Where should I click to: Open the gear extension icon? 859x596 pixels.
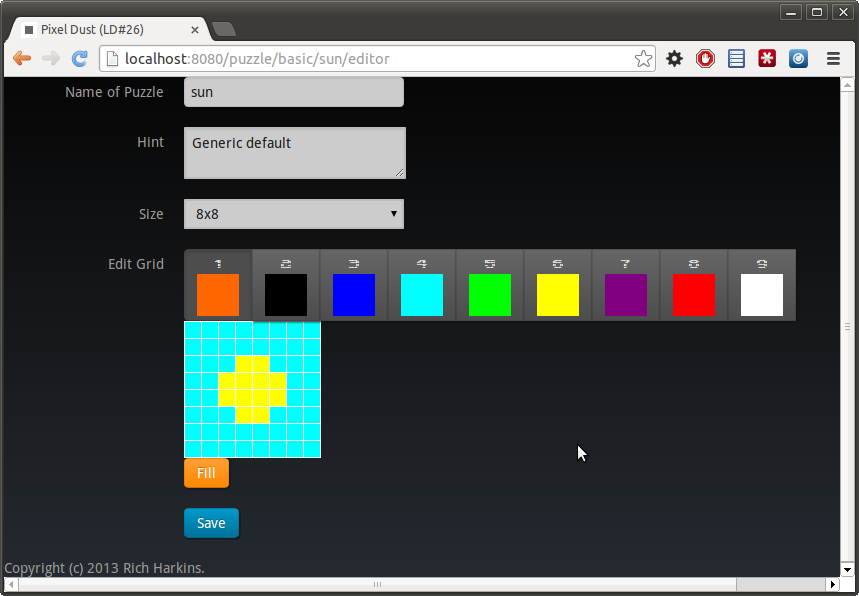[674, 59]
